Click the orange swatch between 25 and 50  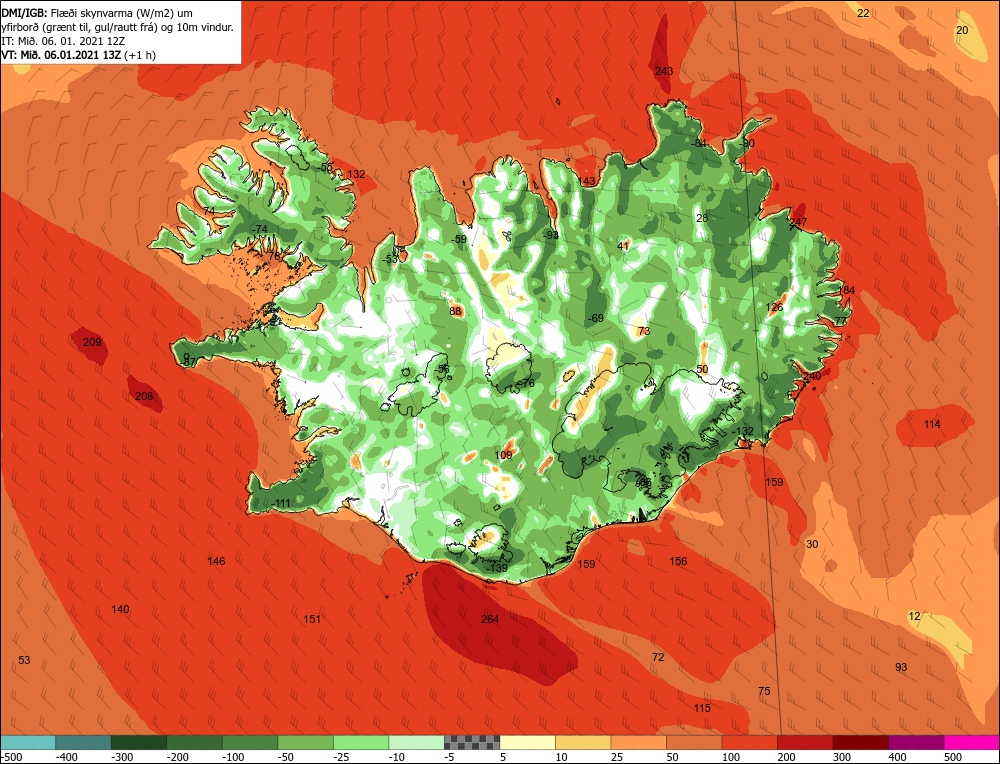coord(639,742)
